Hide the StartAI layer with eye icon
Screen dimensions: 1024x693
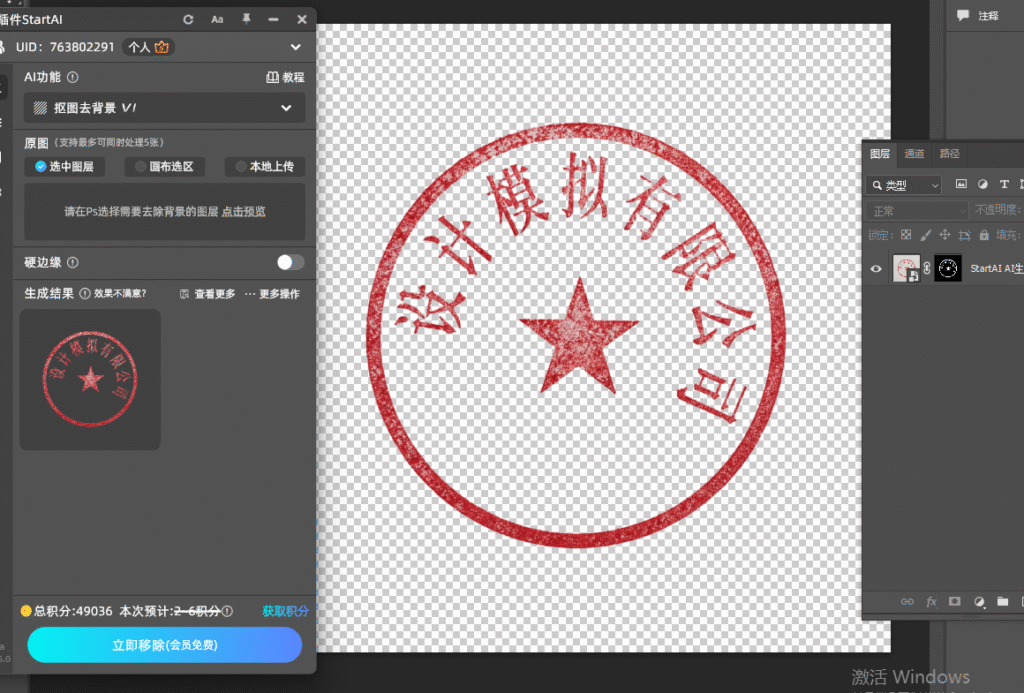(x=876, y=268)
